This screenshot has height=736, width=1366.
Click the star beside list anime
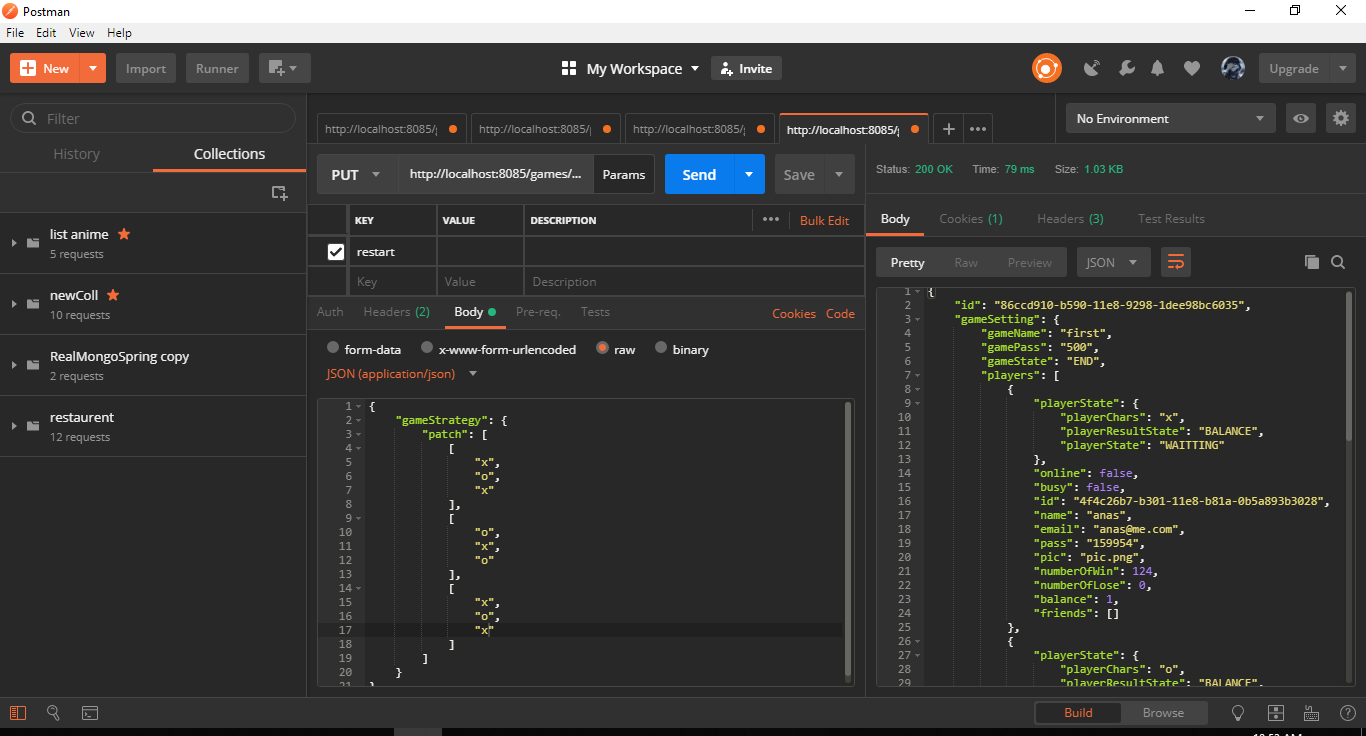click(x=124, y=233)
